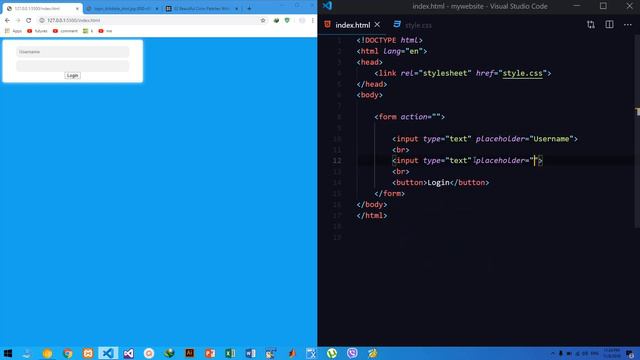Show hidden system tray icons chevron
Viewport: 640px width, 360px height.
coord(553,353)
